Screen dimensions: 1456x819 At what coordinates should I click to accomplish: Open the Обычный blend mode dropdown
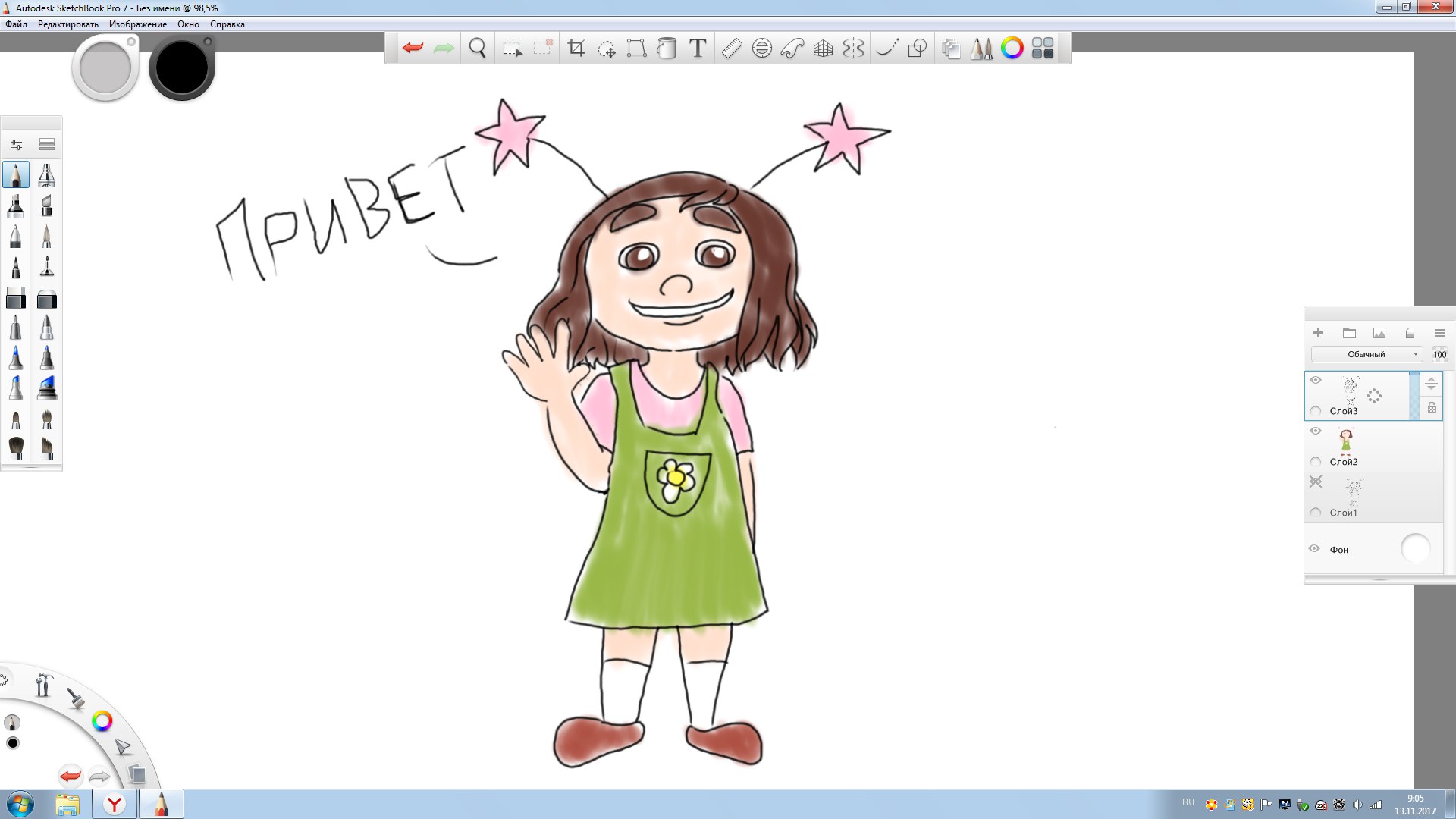tap(1367, 354)
